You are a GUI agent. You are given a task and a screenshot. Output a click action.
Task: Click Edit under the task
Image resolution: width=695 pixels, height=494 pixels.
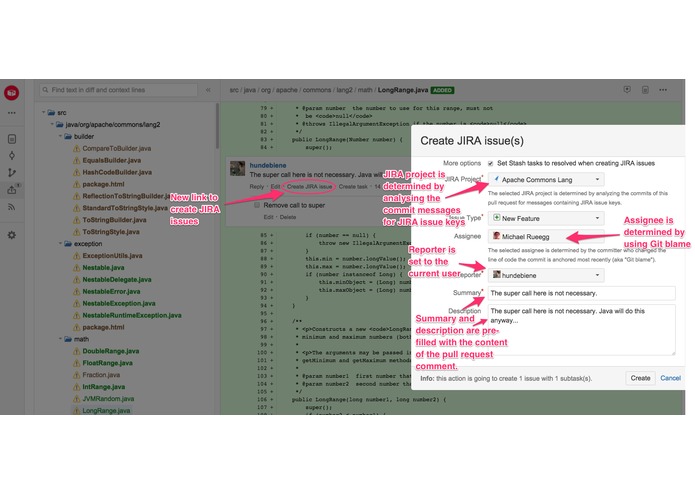(x=269, y=217)
